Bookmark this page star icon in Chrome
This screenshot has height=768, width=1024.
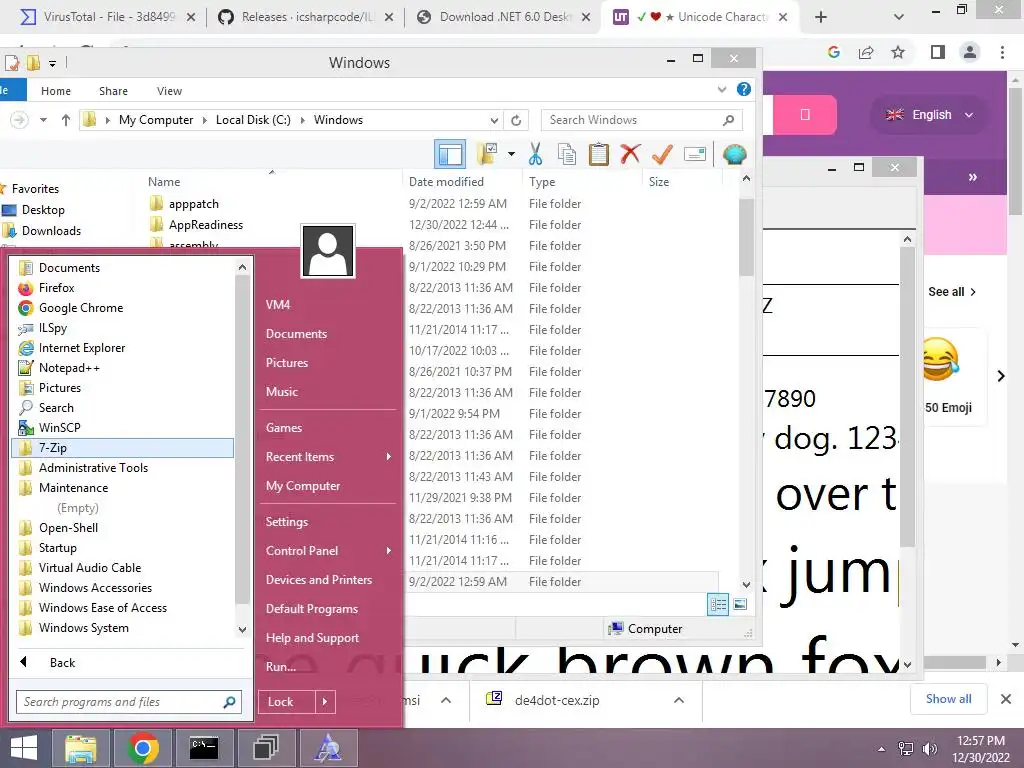pos(898,52)
